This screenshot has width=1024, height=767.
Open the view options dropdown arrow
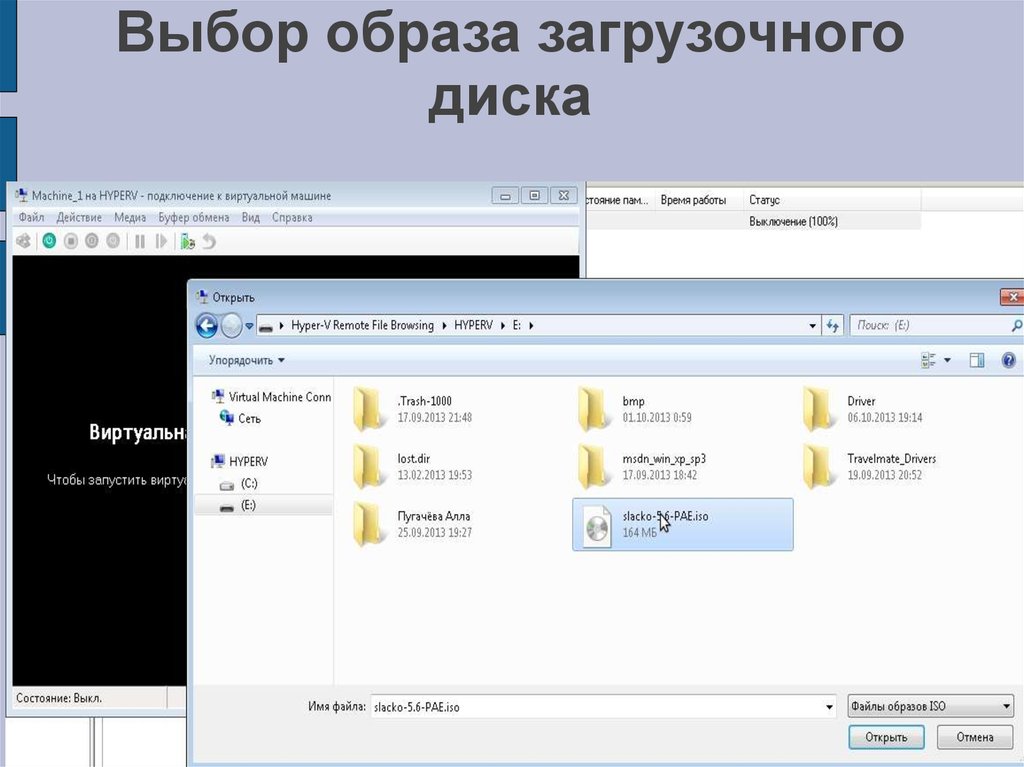coord(947,360)
